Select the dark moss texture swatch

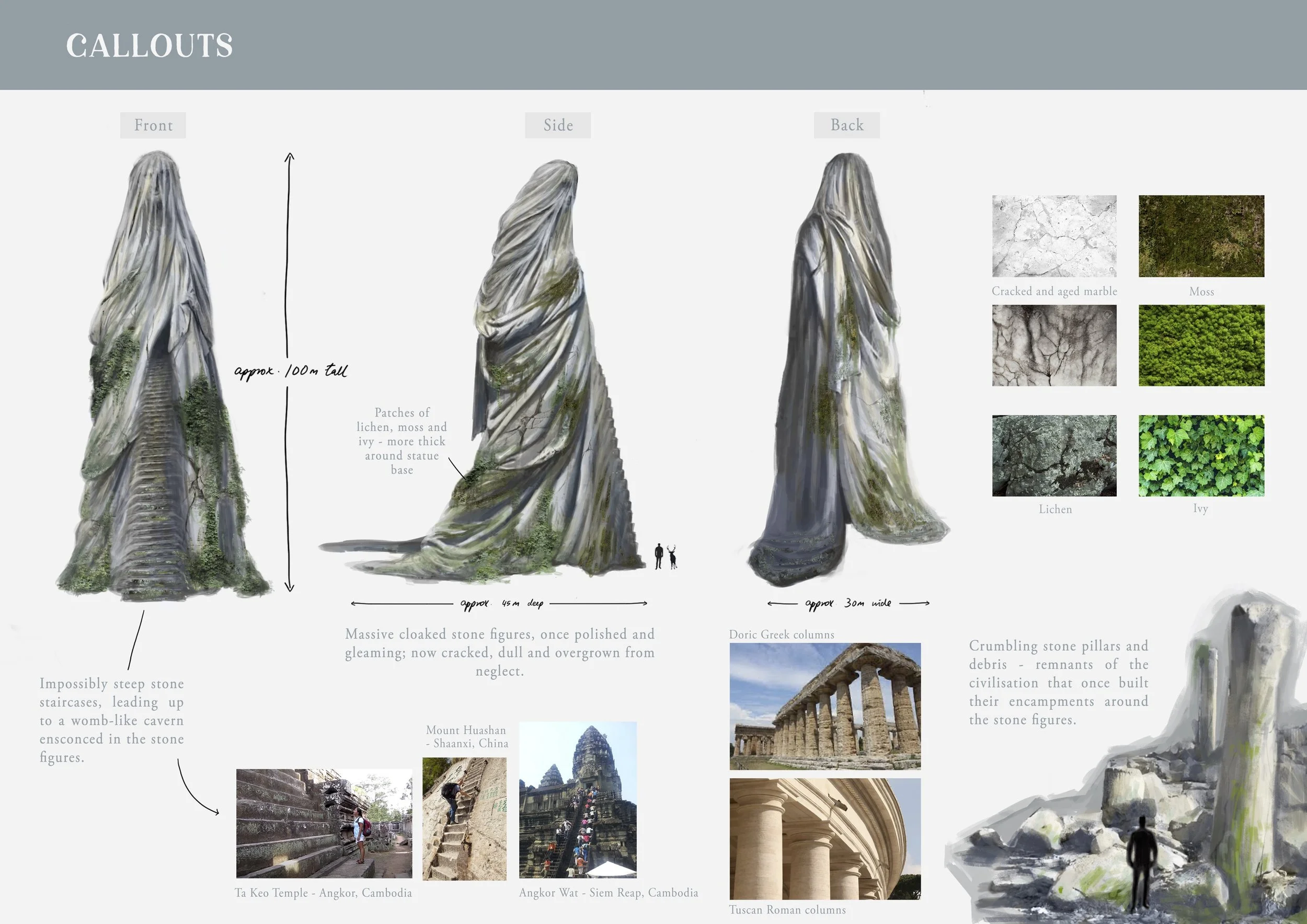point(1201,236)
